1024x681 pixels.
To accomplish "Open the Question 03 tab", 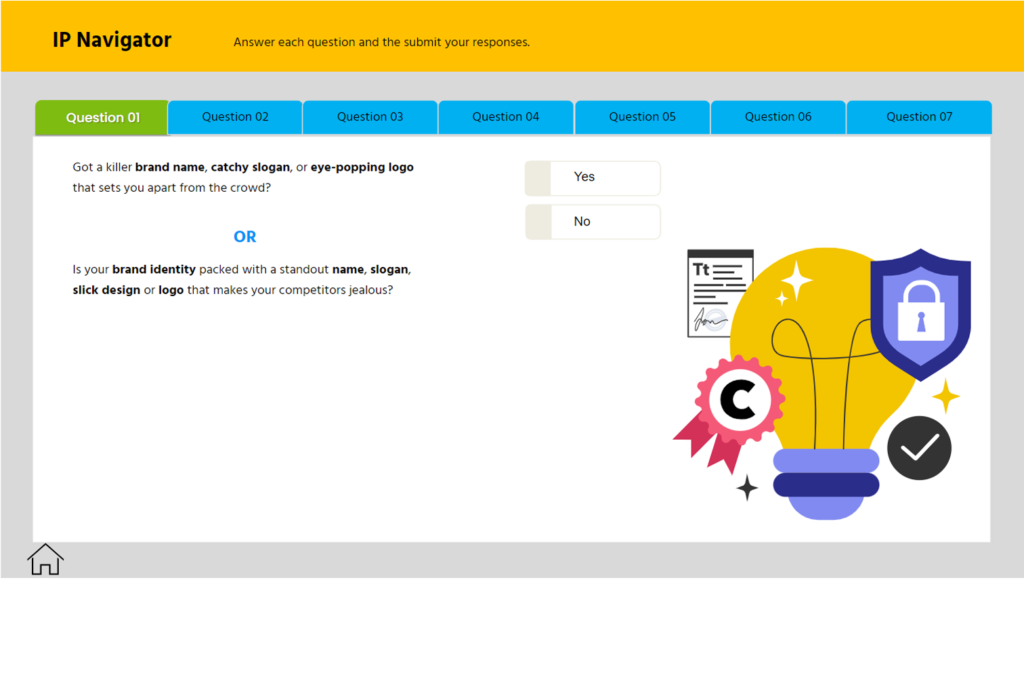I will (x=370, y=117).
